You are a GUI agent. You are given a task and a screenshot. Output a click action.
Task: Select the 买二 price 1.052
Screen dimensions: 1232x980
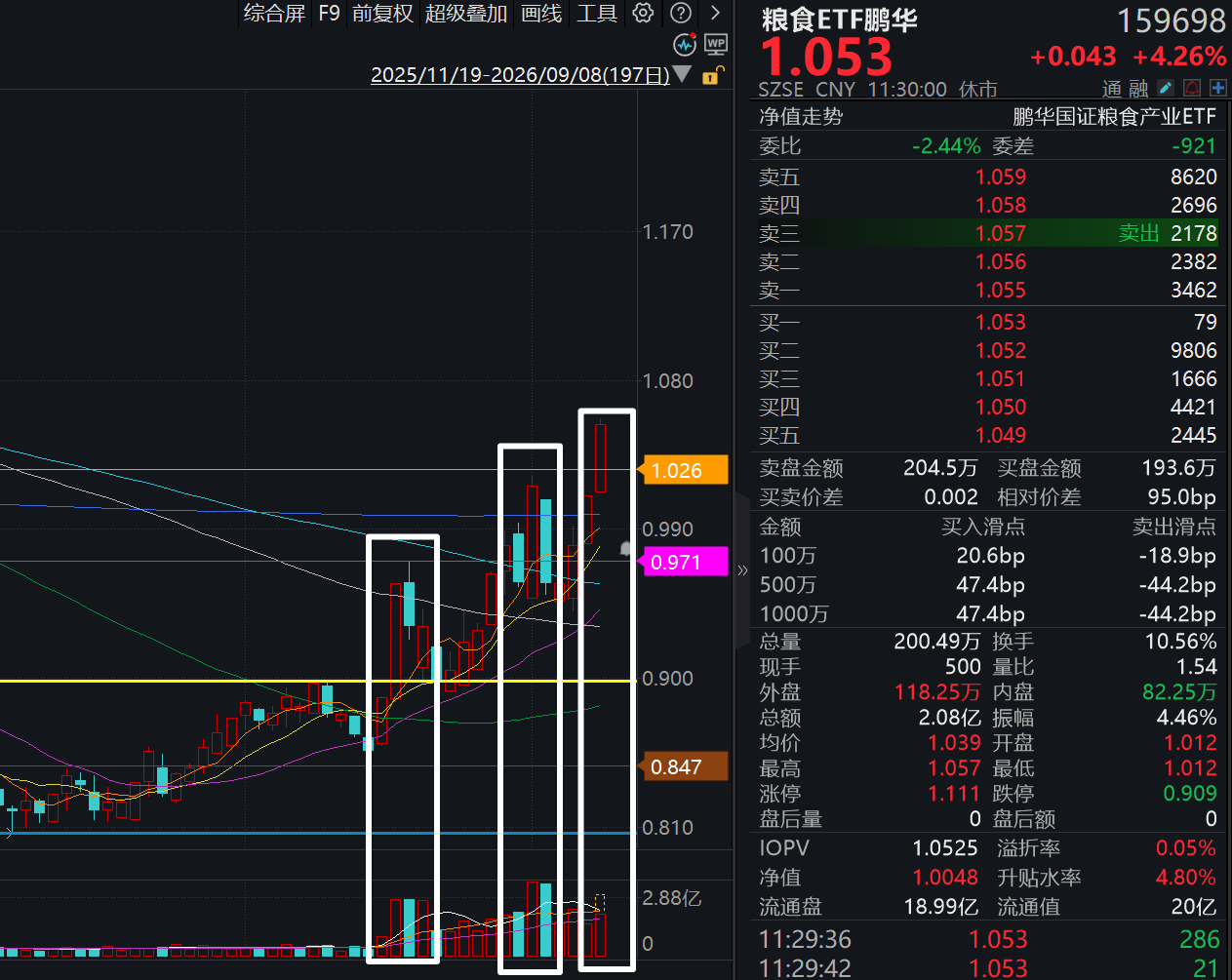point(1001,350)
